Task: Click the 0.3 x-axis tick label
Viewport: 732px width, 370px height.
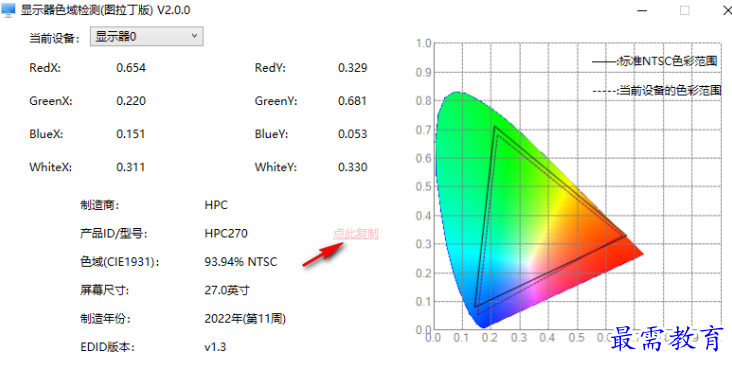Action: click(x=519, y=338)
